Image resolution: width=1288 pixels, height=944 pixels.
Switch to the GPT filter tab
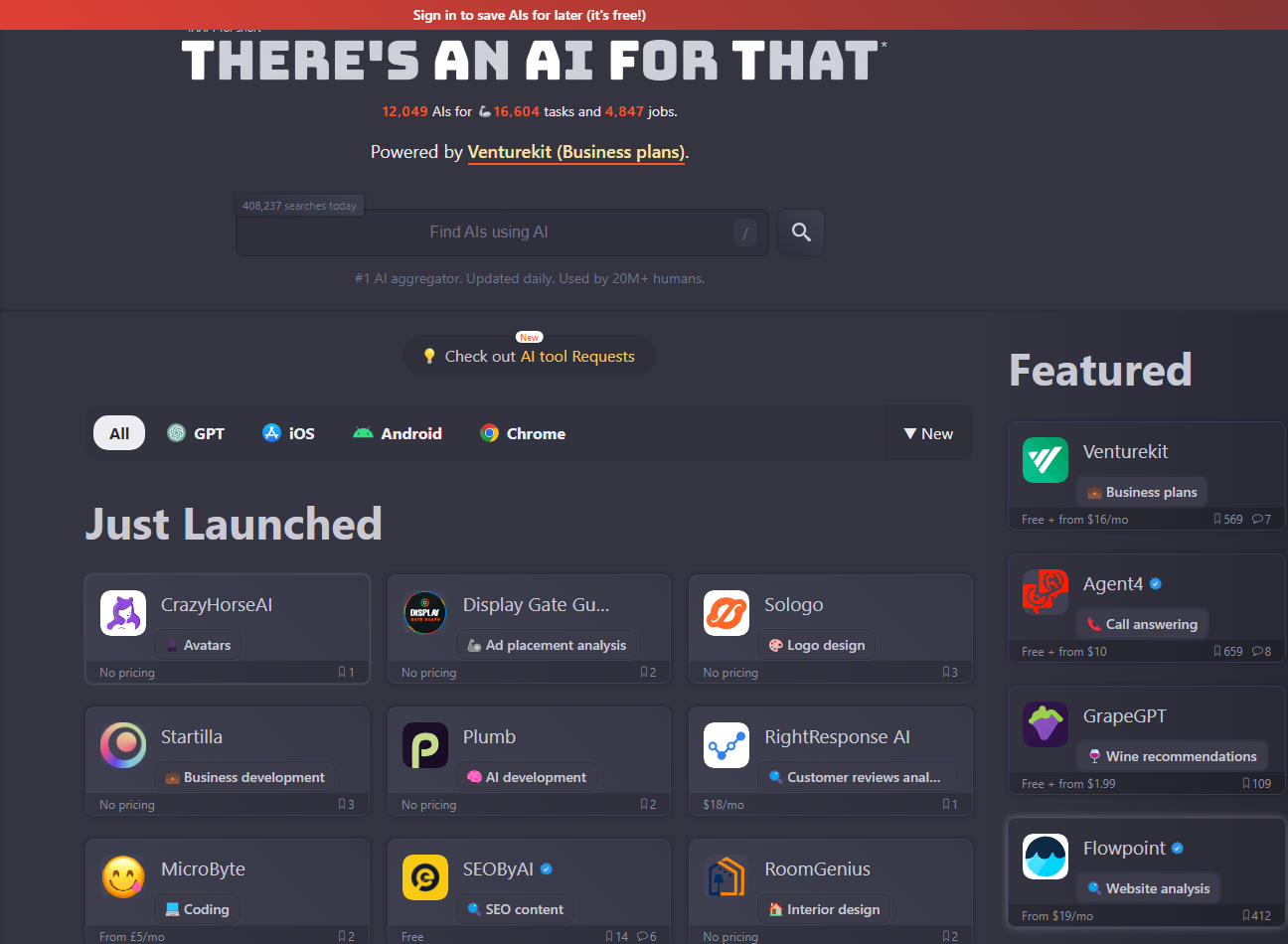coord(196,433)
